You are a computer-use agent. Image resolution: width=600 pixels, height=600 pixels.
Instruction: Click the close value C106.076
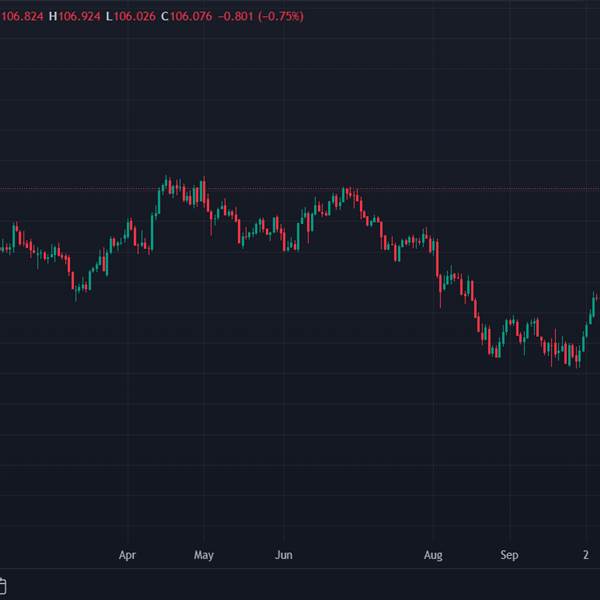pyautogui.click(x=187, y=16)
